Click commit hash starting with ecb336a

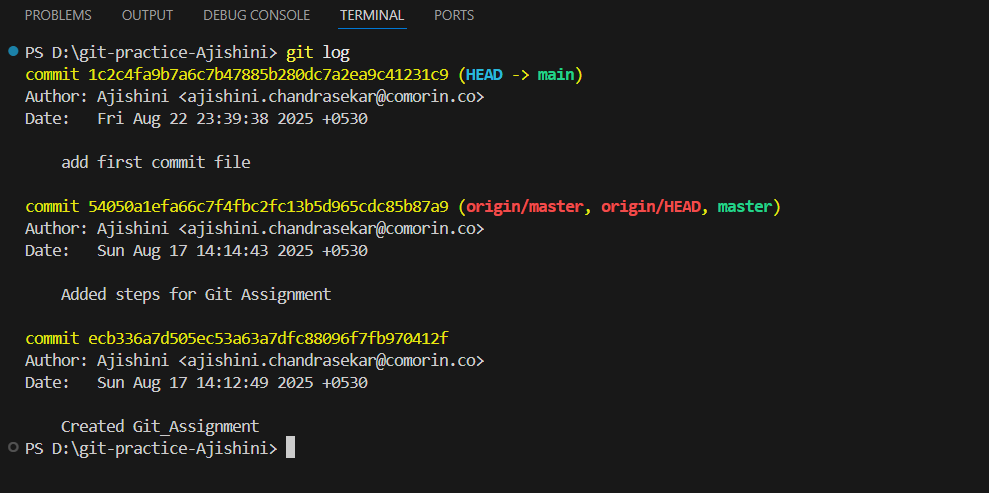268,338
